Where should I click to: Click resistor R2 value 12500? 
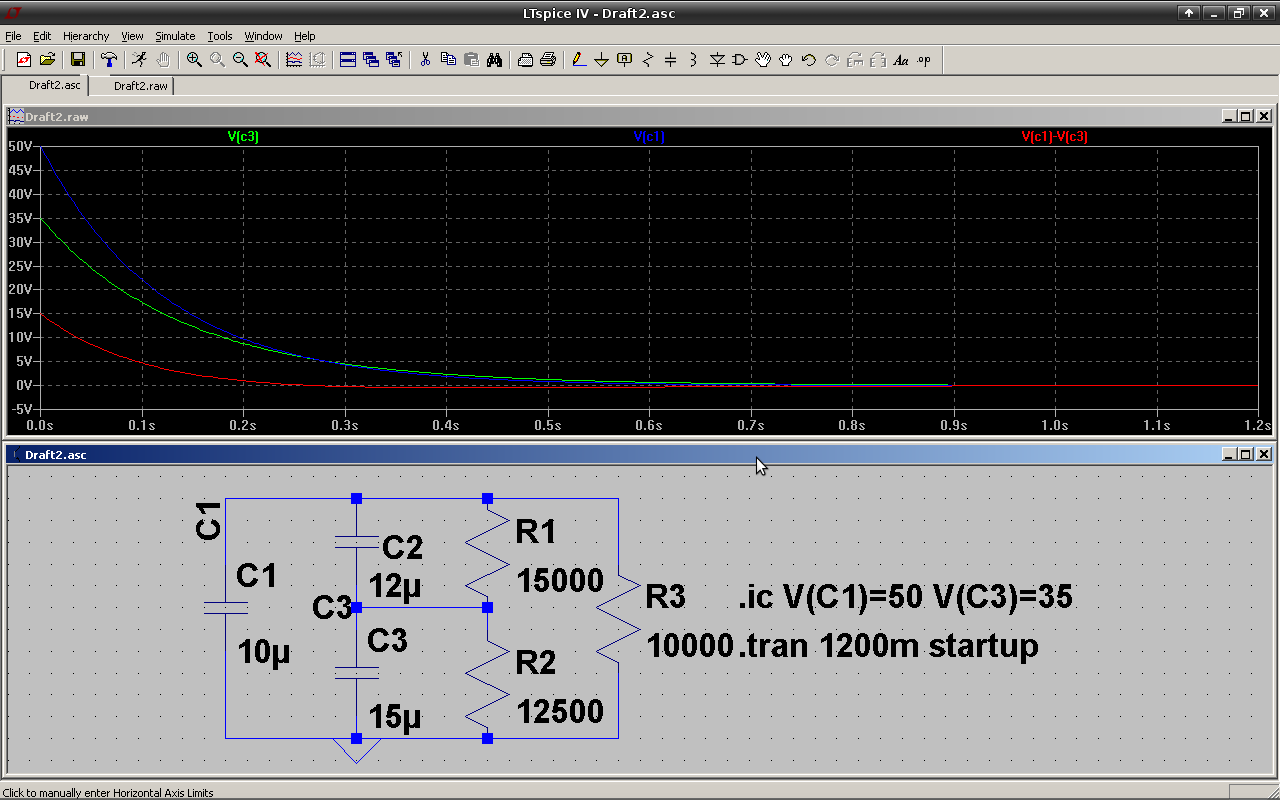pyautogui.click(x=560, y=712)
